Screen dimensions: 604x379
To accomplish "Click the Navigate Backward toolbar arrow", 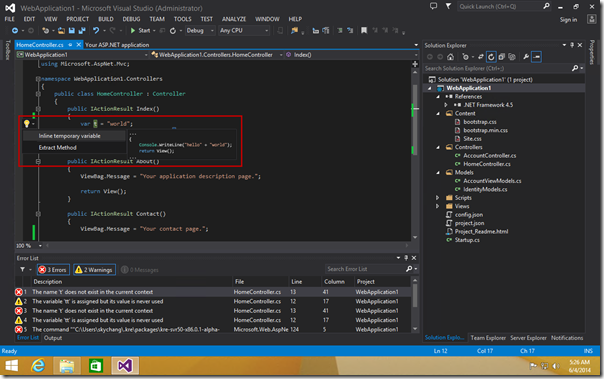I will coord(15,30).
